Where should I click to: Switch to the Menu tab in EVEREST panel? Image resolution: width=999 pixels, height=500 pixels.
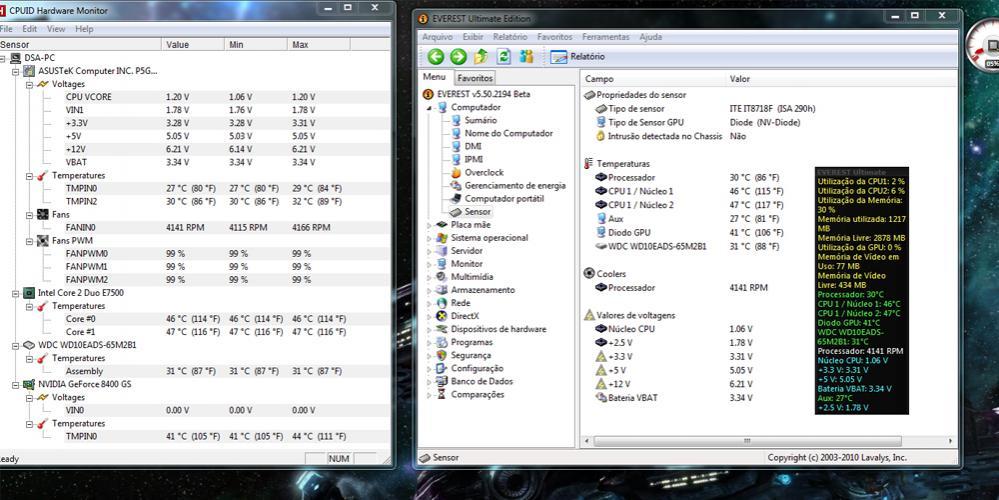pyautogui.click(x=435, y=77)
